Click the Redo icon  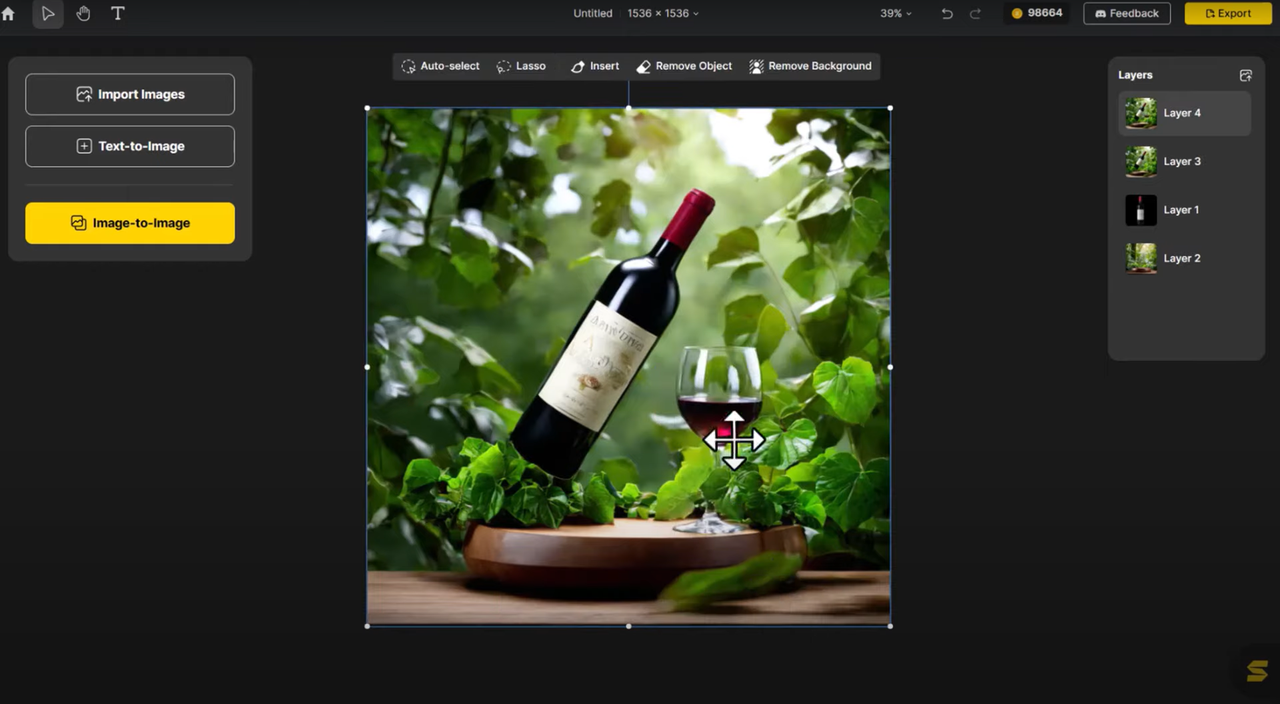pos(974,13)
